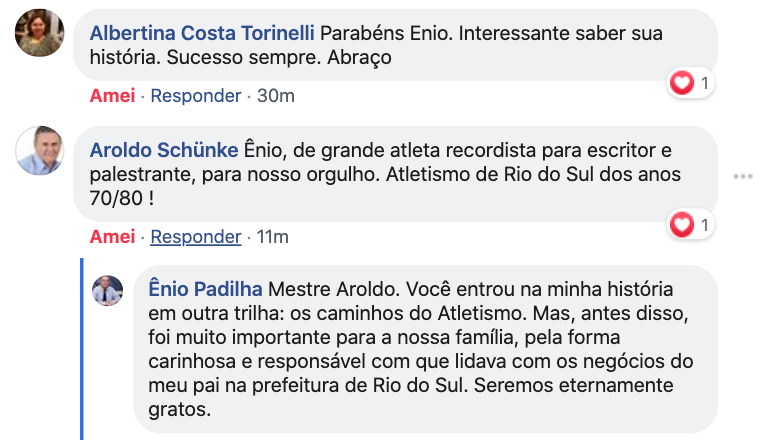Click Responder under Albertina's comment

coord(196,96)
